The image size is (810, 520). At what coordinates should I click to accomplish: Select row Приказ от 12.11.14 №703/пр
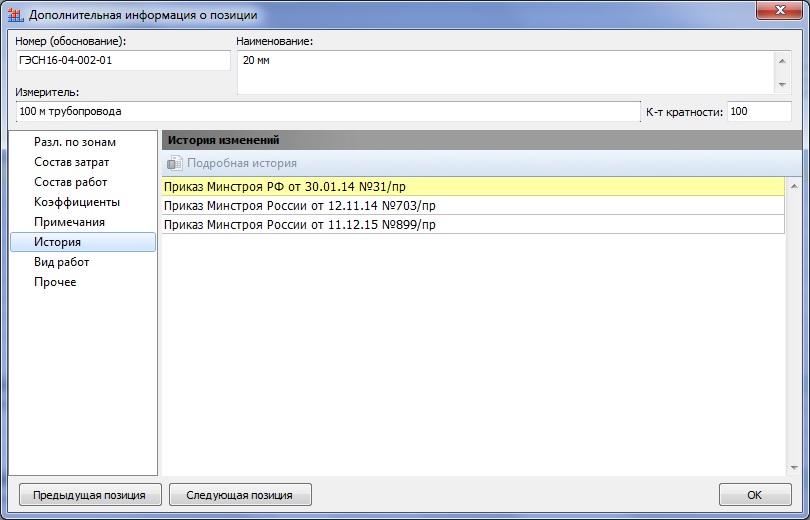click(473, 206)
